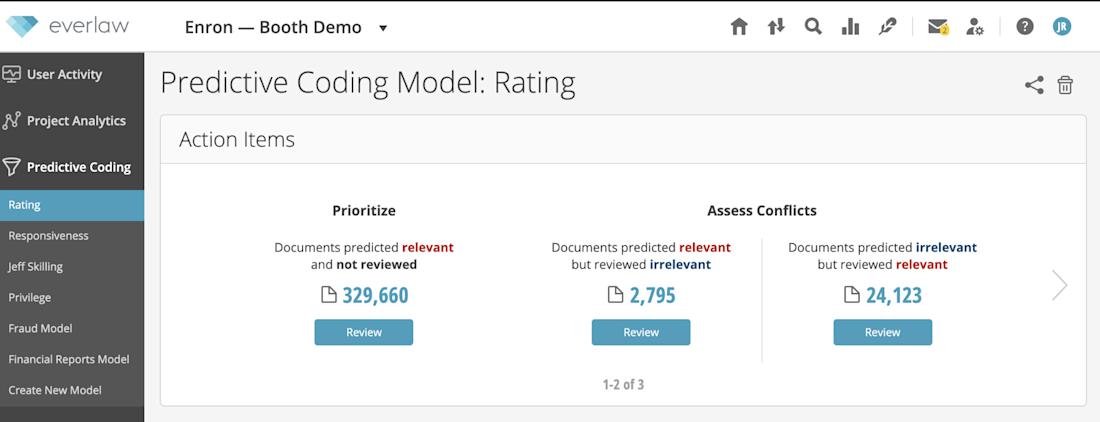Show next action items with right chevron
The width and height of the screenshot is (1100, 422).
[x=1059, y=285]
